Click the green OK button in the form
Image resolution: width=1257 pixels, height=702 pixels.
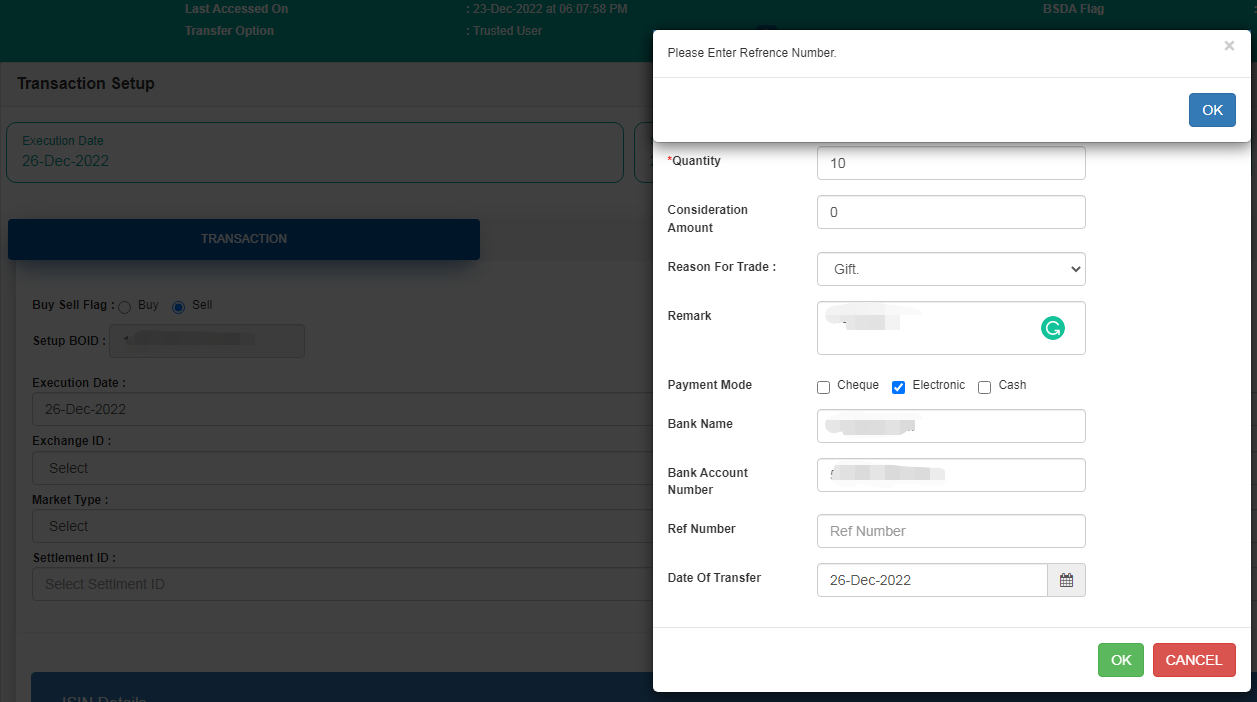pos(1121,660)
